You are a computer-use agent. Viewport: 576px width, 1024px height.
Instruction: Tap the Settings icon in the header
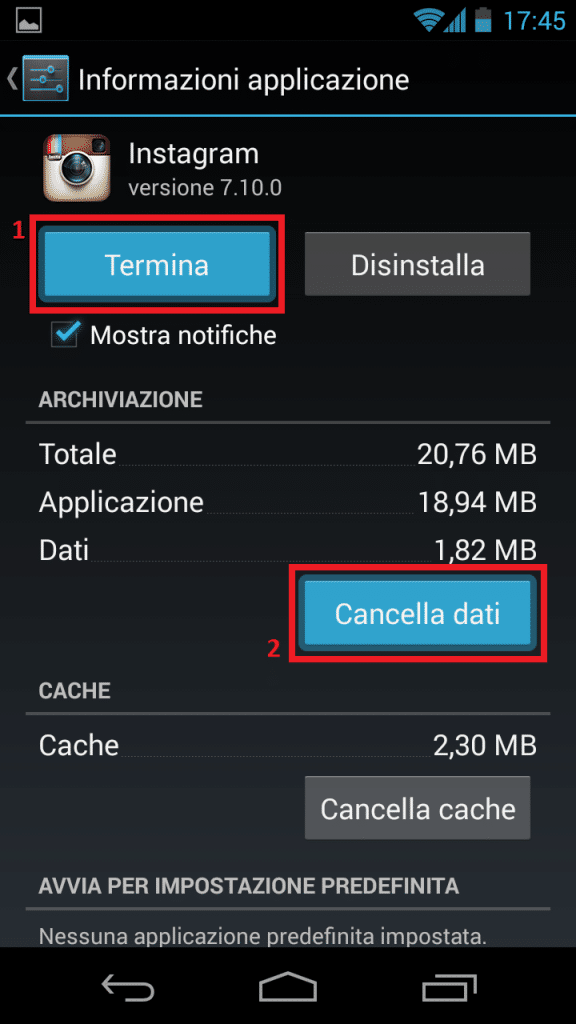(44, 79)
